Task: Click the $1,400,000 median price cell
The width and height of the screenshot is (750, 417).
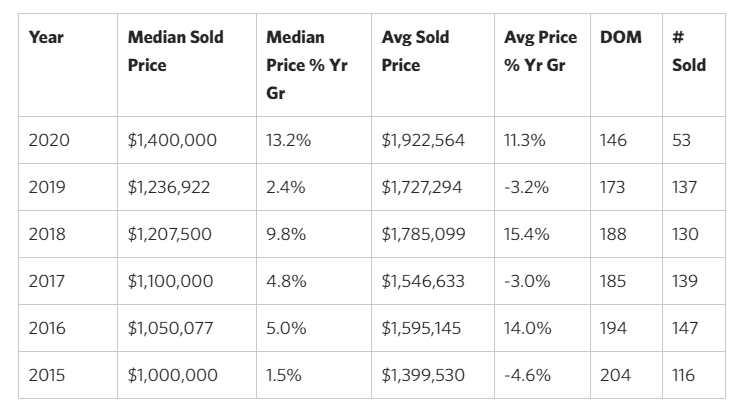Action: tap(172, 141)
